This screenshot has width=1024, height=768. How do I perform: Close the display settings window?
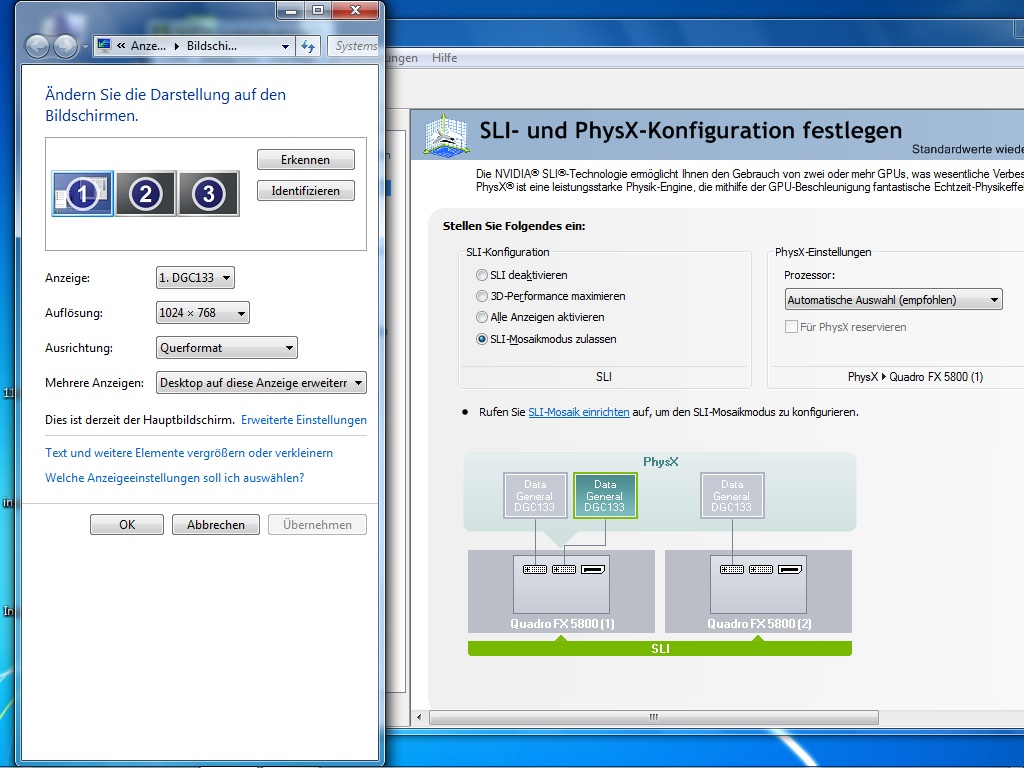tap(355, 10)
